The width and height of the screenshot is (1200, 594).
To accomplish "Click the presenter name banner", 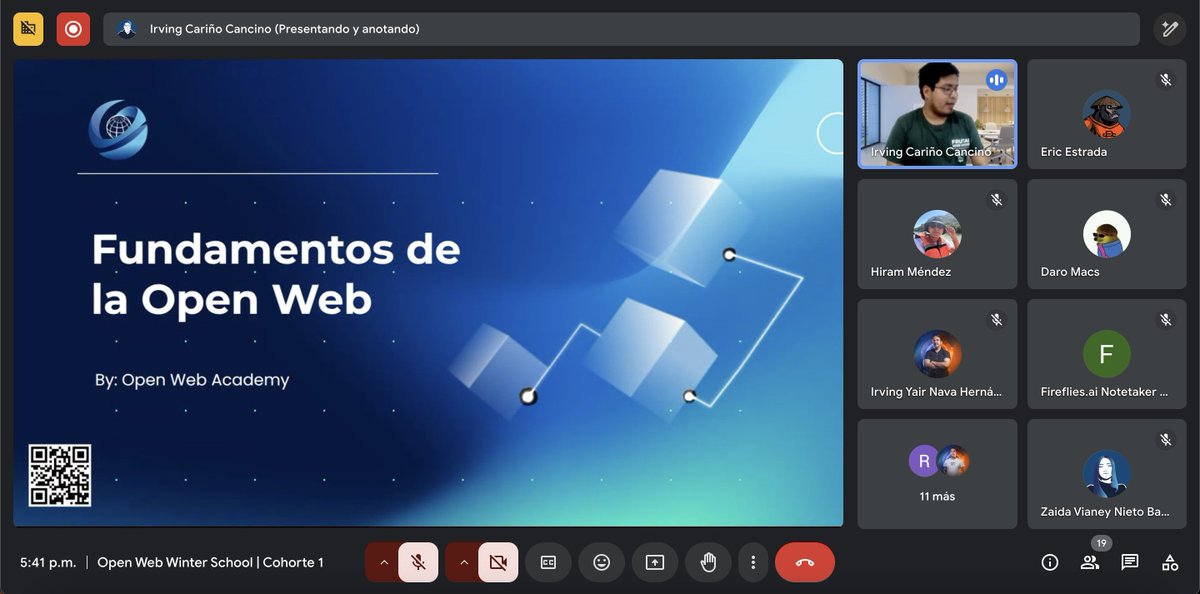I will point(621,29).
